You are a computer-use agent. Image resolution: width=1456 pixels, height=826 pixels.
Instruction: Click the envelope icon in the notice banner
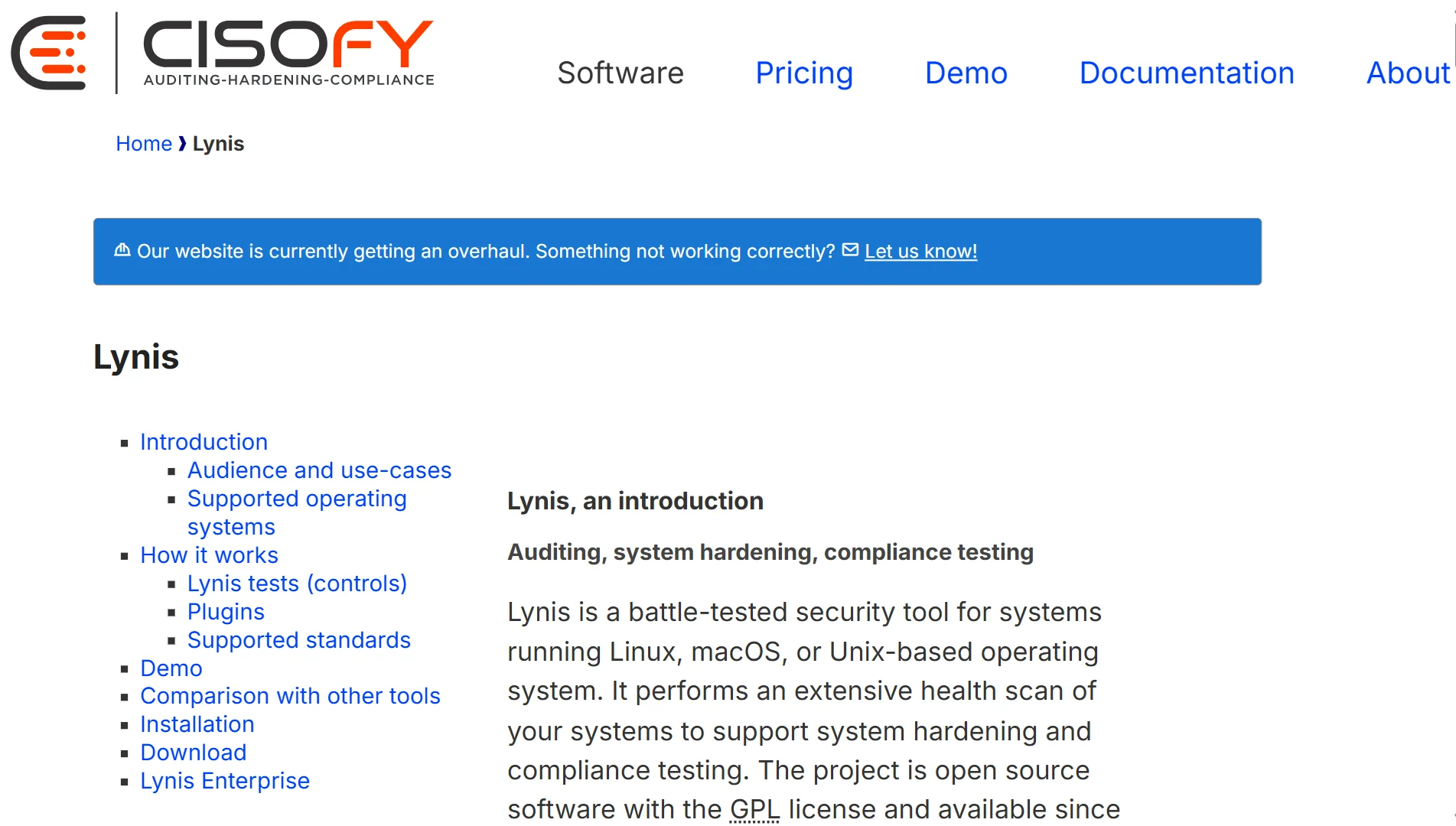[x=850, y=250]
